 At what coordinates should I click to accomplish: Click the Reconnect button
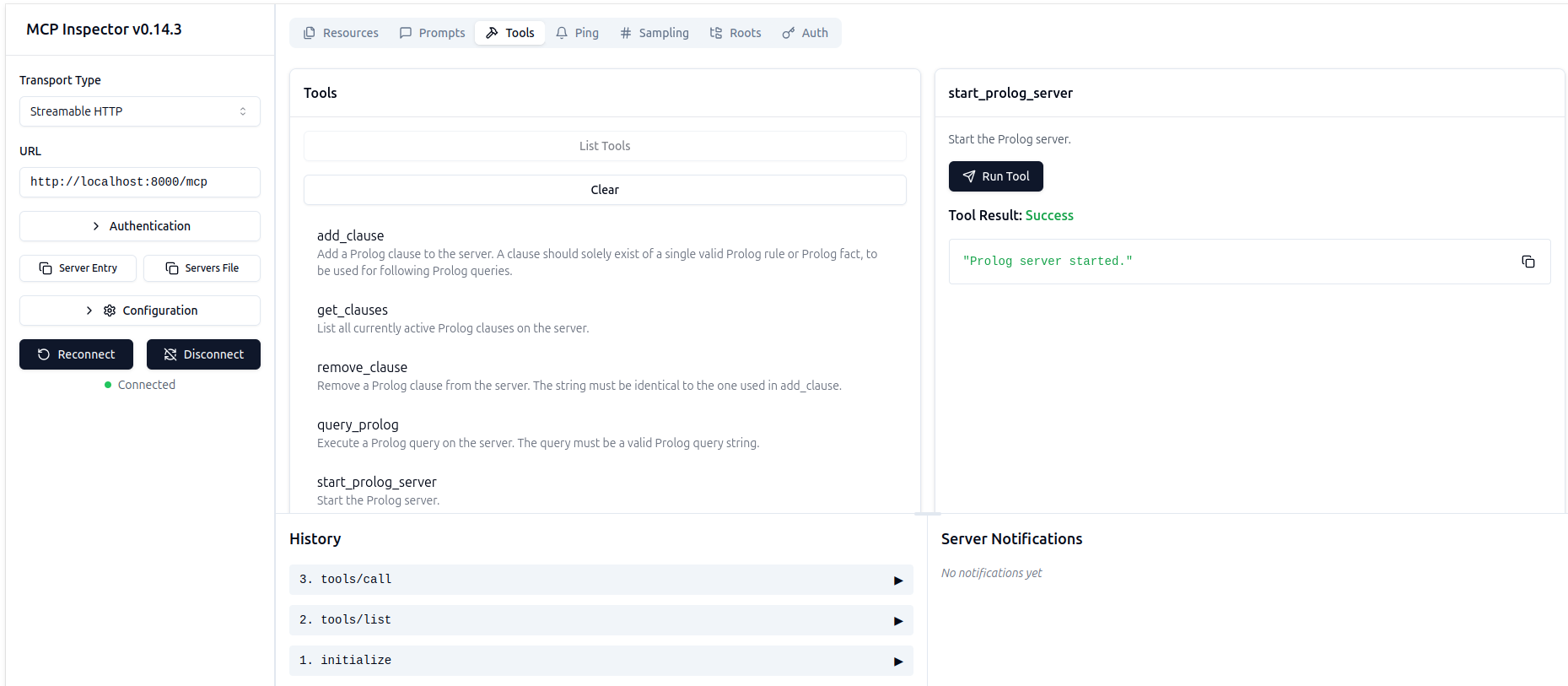point(76,354)
